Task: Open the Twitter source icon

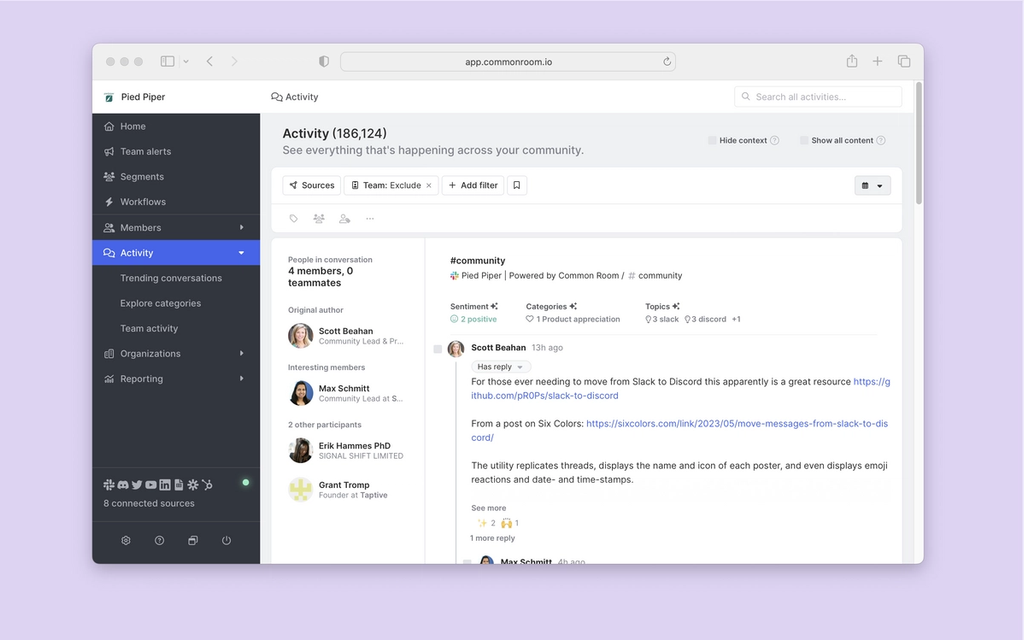Action: pos(136,484)
